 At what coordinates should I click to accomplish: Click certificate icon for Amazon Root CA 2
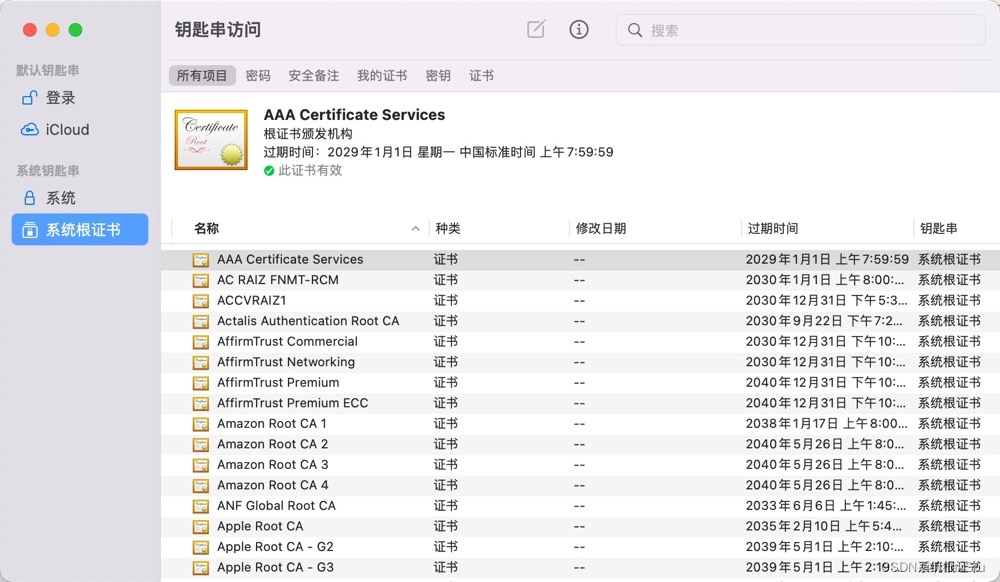(201, 444)
